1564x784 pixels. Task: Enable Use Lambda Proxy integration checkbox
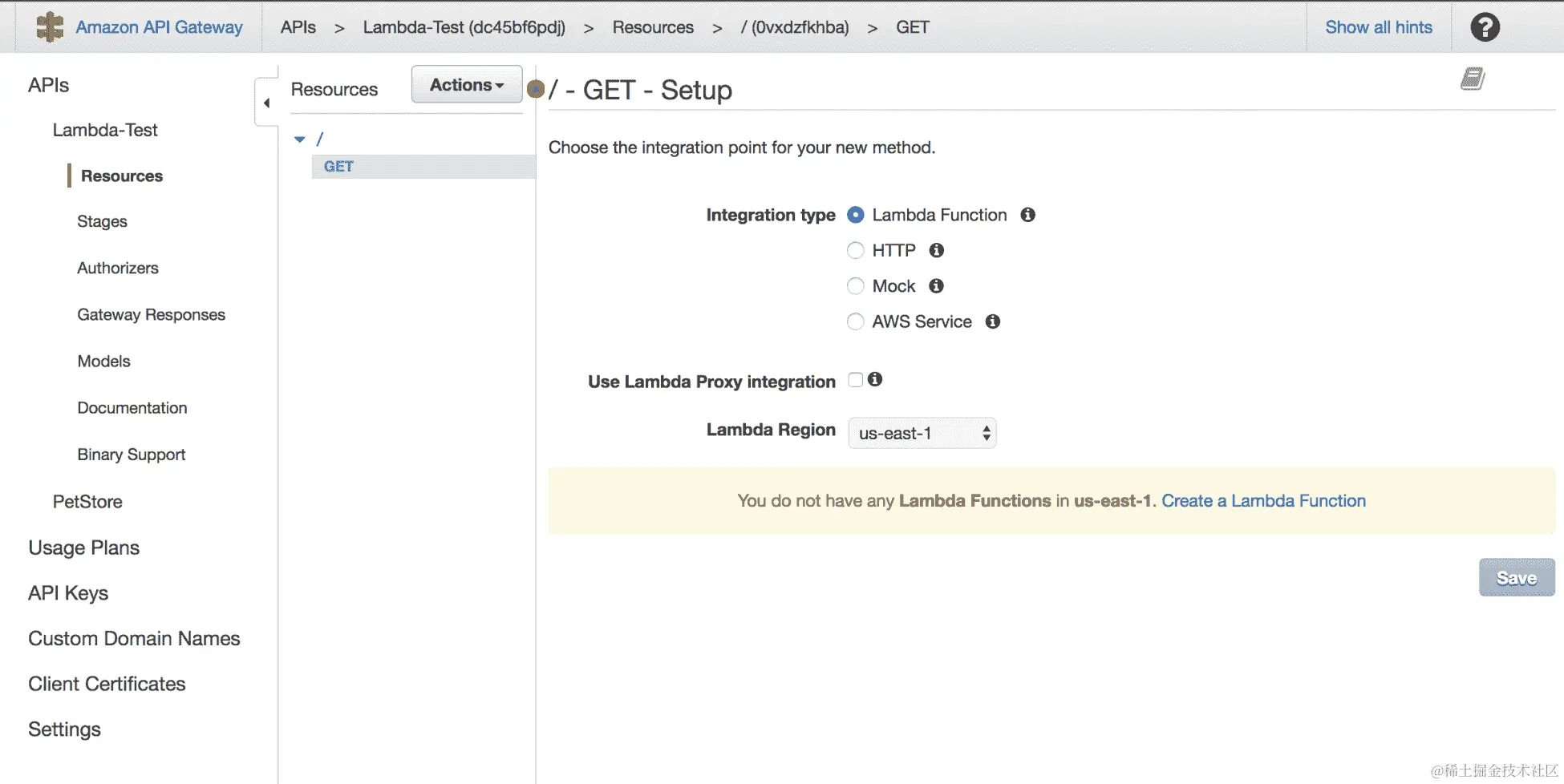pyautogui.click(x=856, y=380)
